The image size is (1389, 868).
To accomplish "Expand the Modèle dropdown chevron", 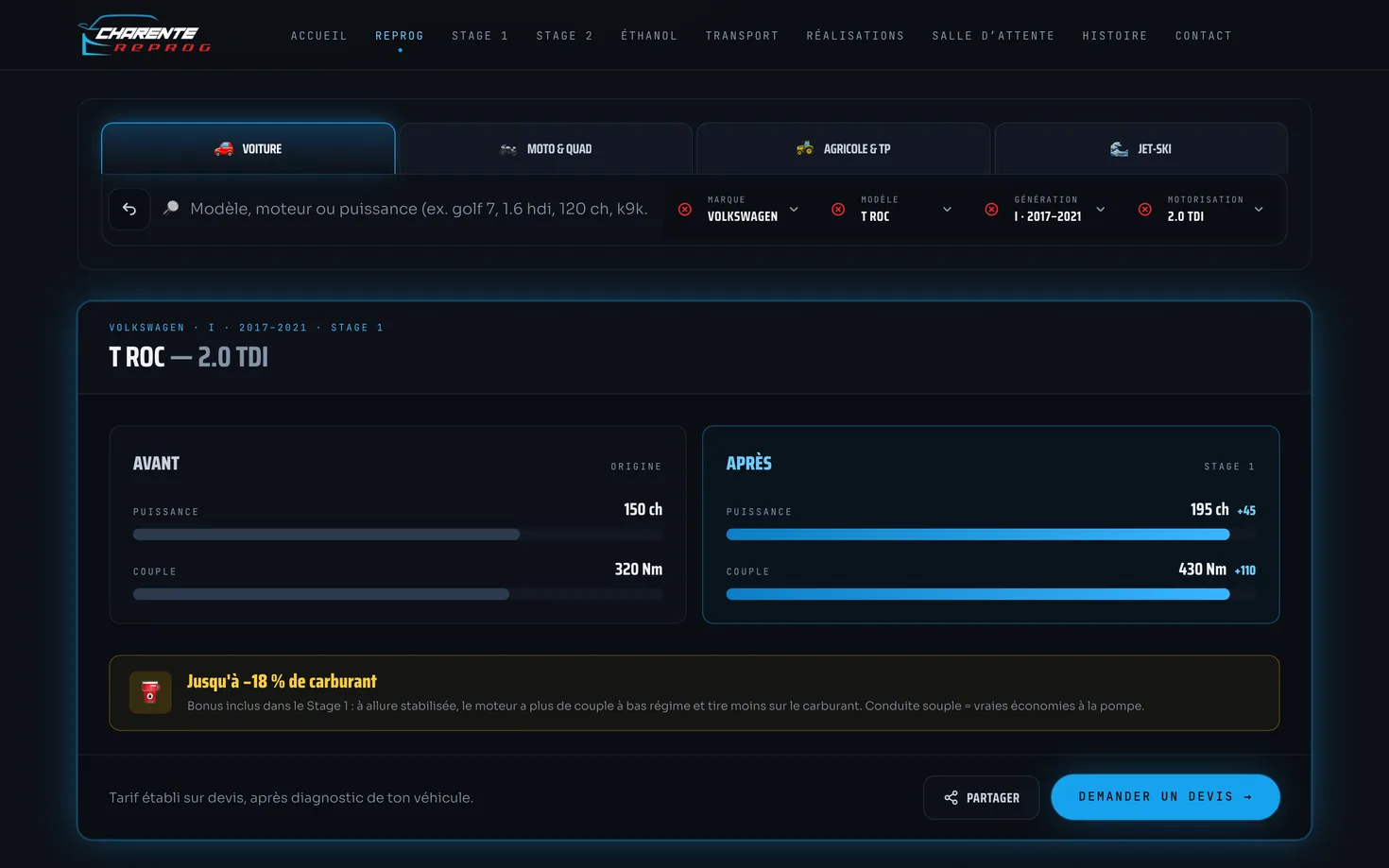I will [947, 210].
